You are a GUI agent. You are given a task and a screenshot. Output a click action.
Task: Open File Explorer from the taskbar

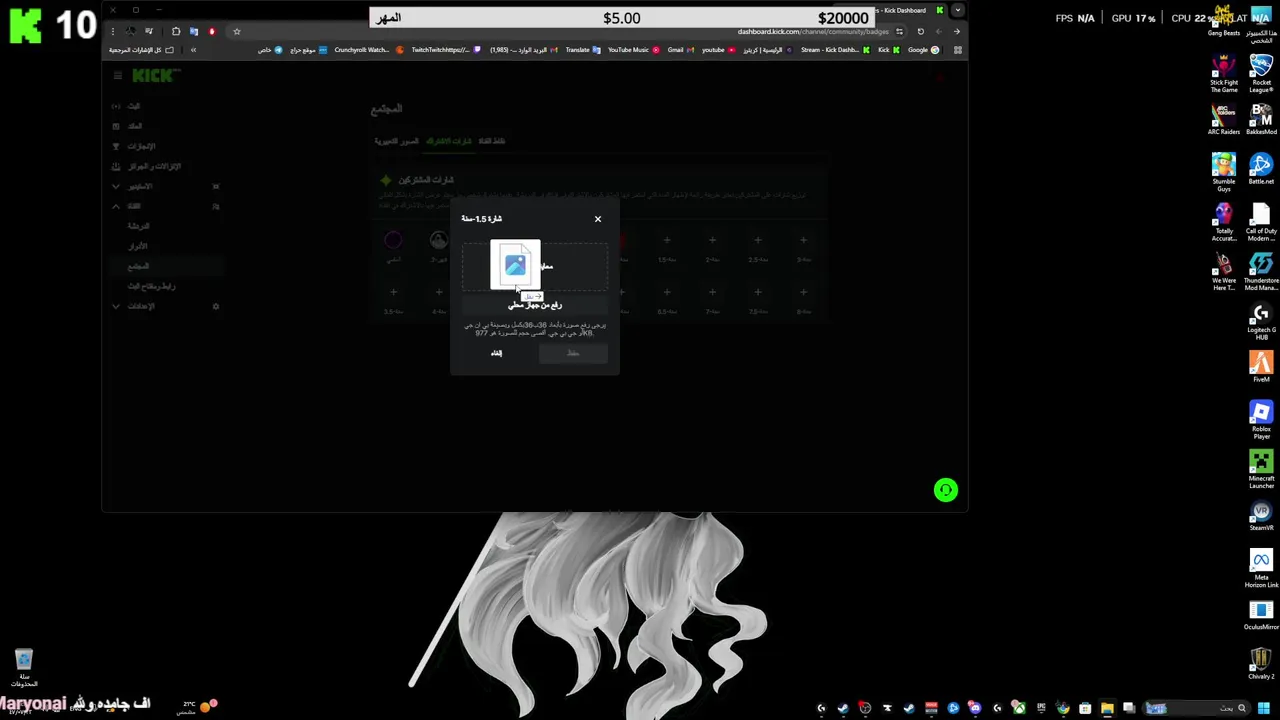pyautogui.click(x=1107, y=708)
